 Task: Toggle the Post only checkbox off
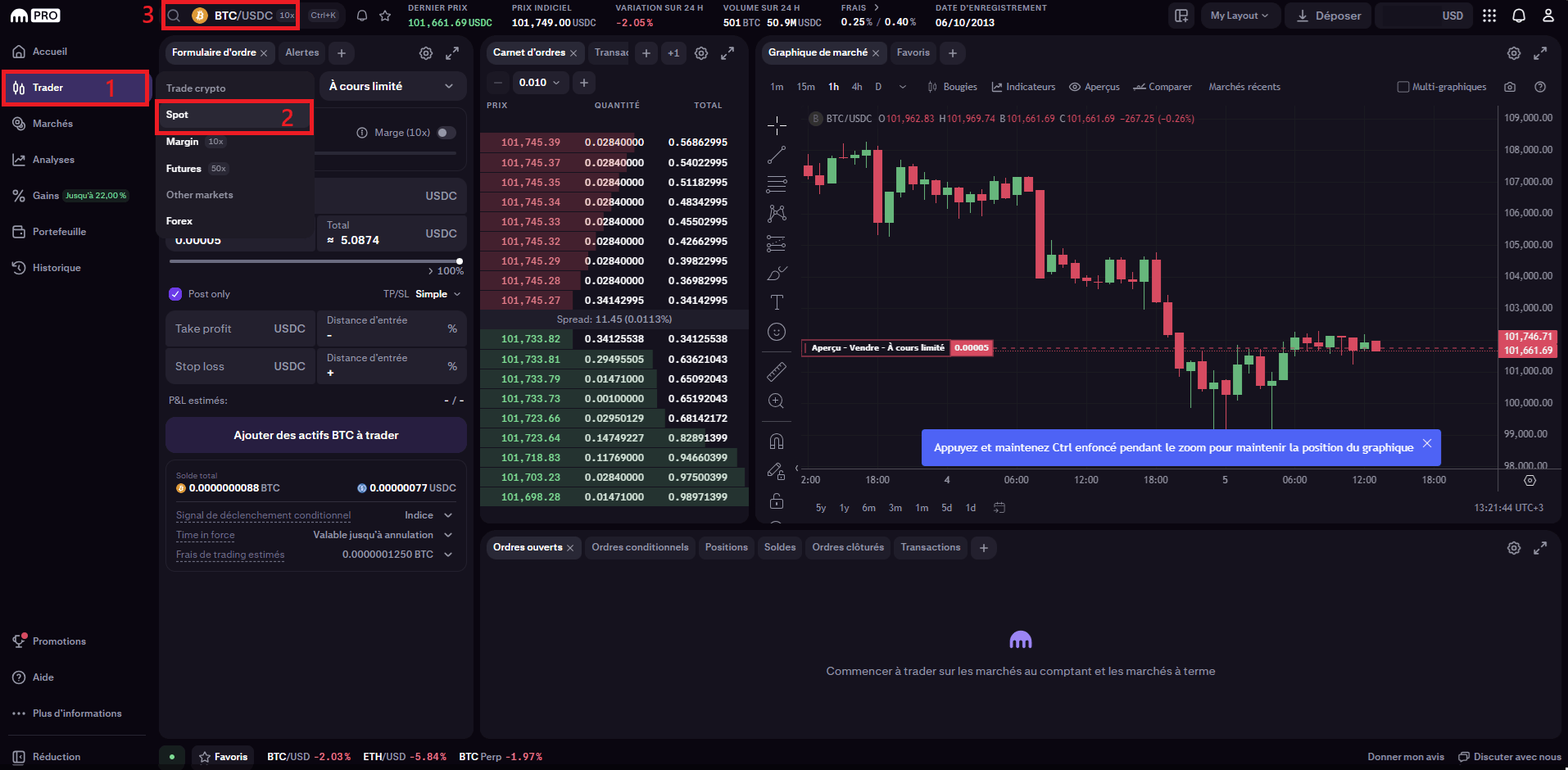(x=175, y=293)
